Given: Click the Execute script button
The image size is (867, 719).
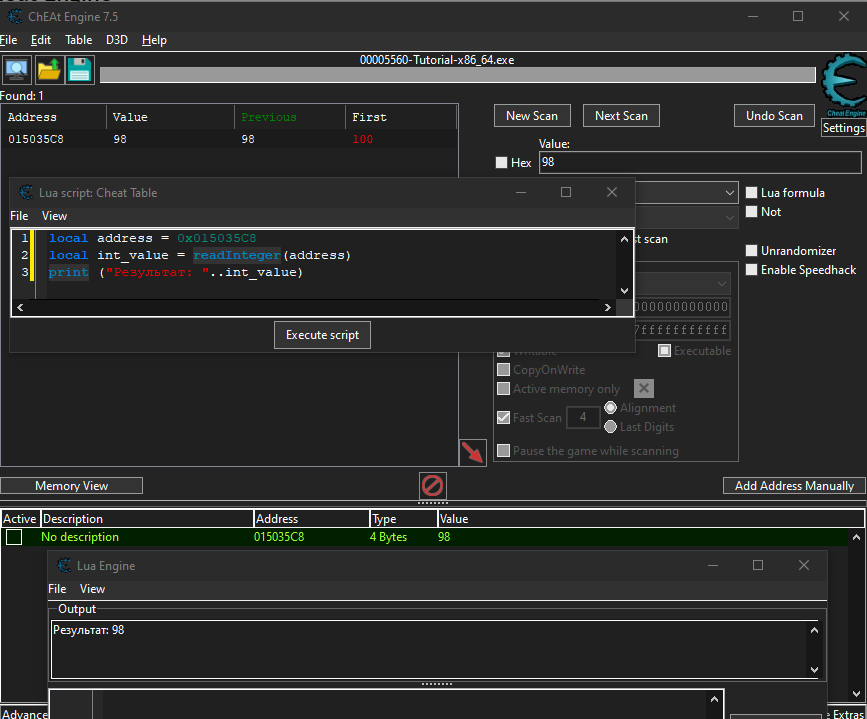Looking at the screenshot, I should (x=322, y=335).
